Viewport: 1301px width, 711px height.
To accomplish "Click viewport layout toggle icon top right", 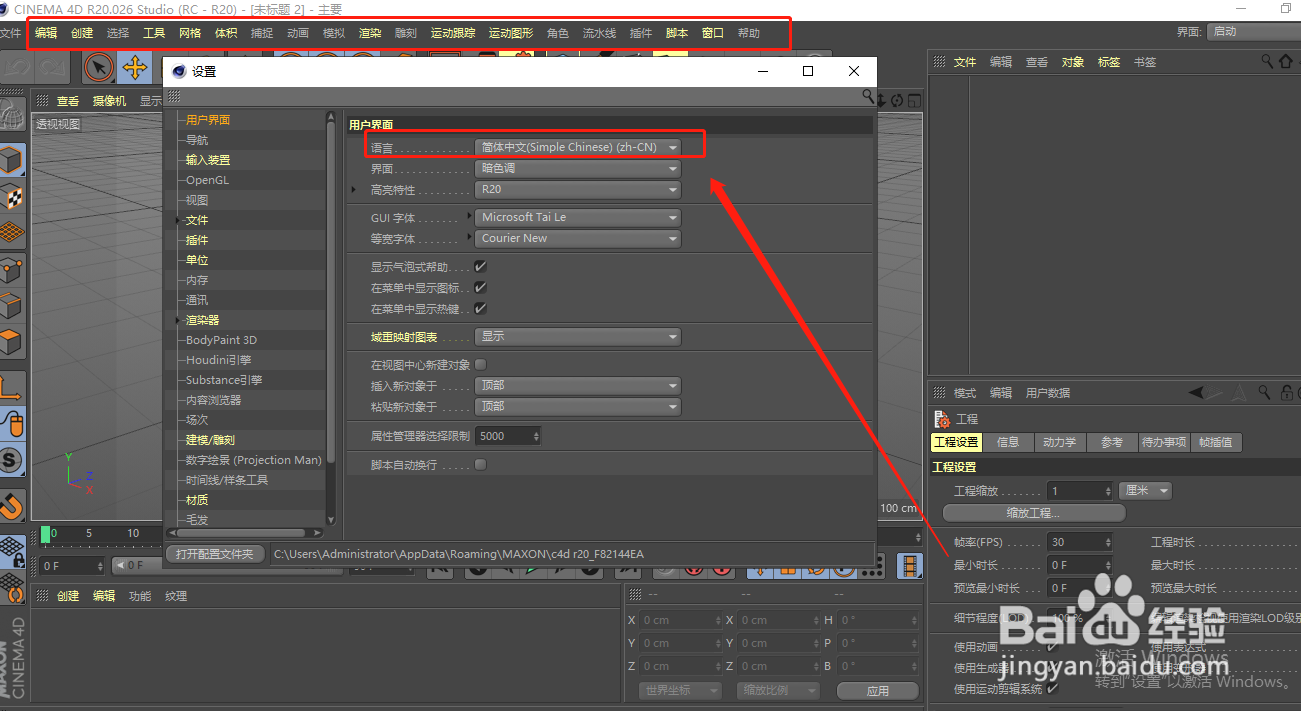I will click(914, 100).
